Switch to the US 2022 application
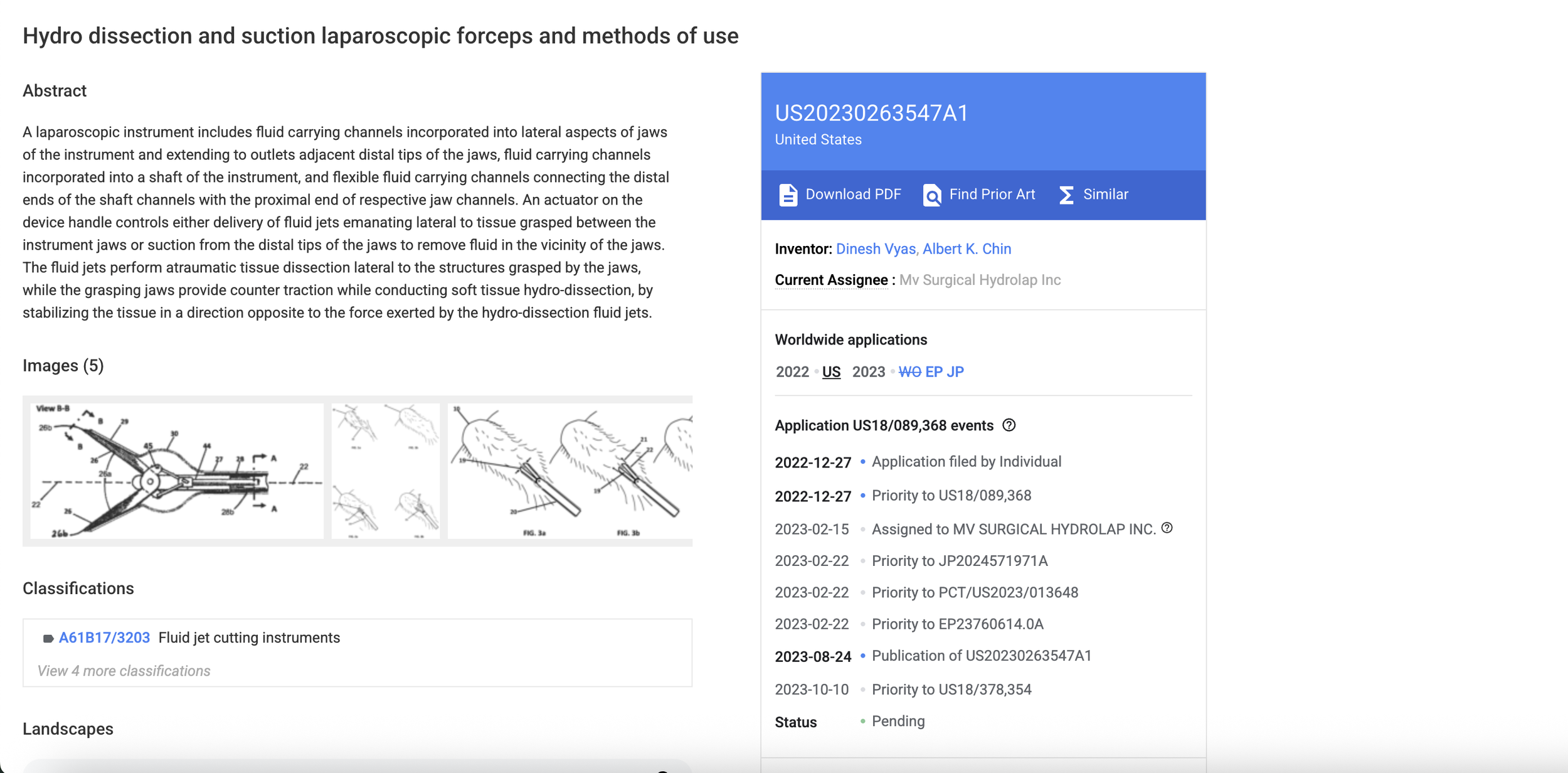 coord(831,371)
